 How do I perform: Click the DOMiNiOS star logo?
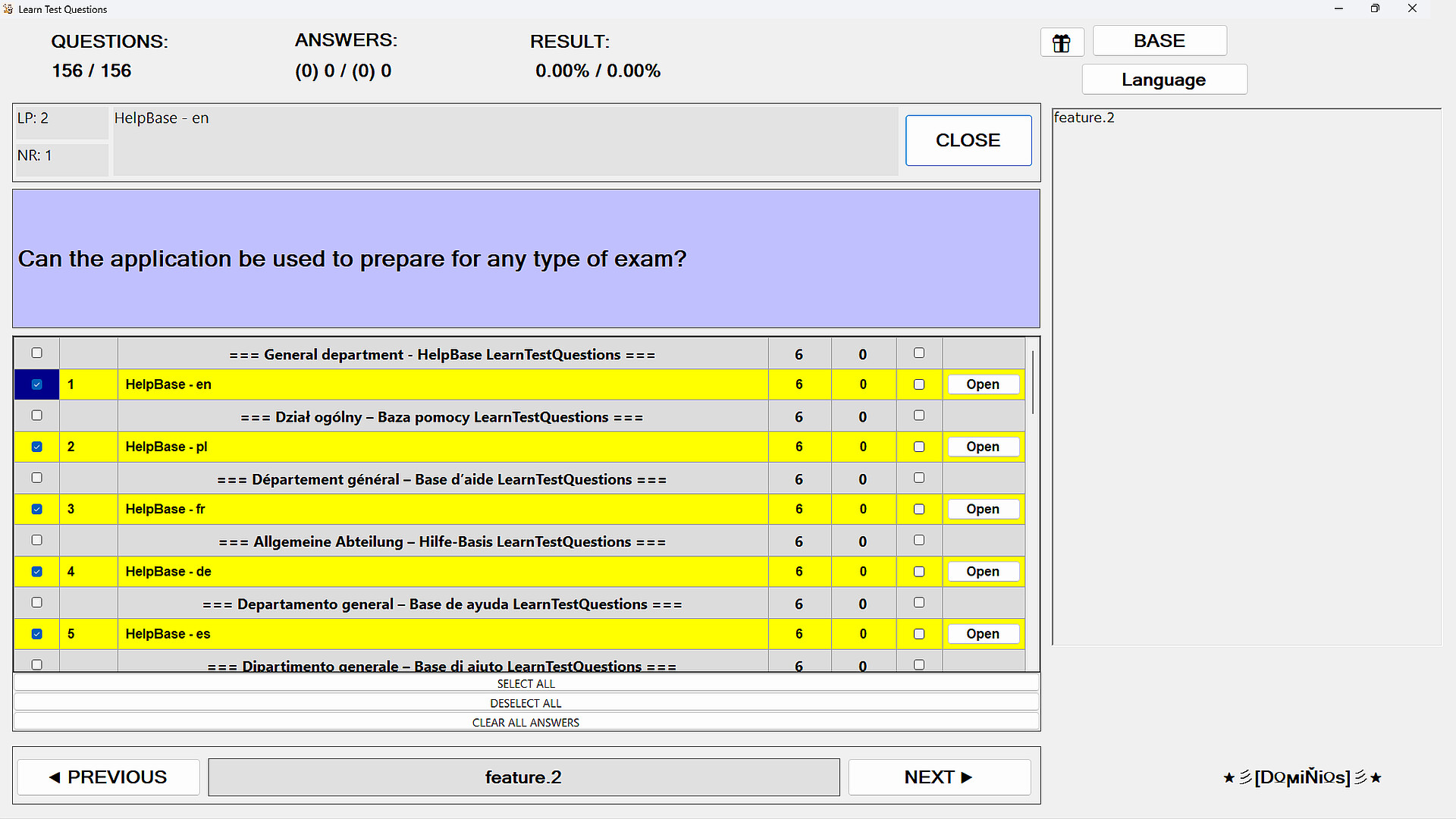(x=1302, y=777)
